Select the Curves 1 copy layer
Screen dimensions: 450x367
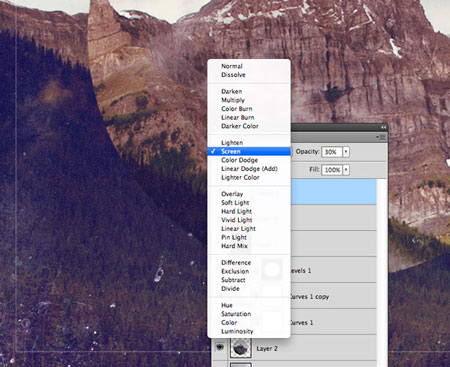point(334,296)
